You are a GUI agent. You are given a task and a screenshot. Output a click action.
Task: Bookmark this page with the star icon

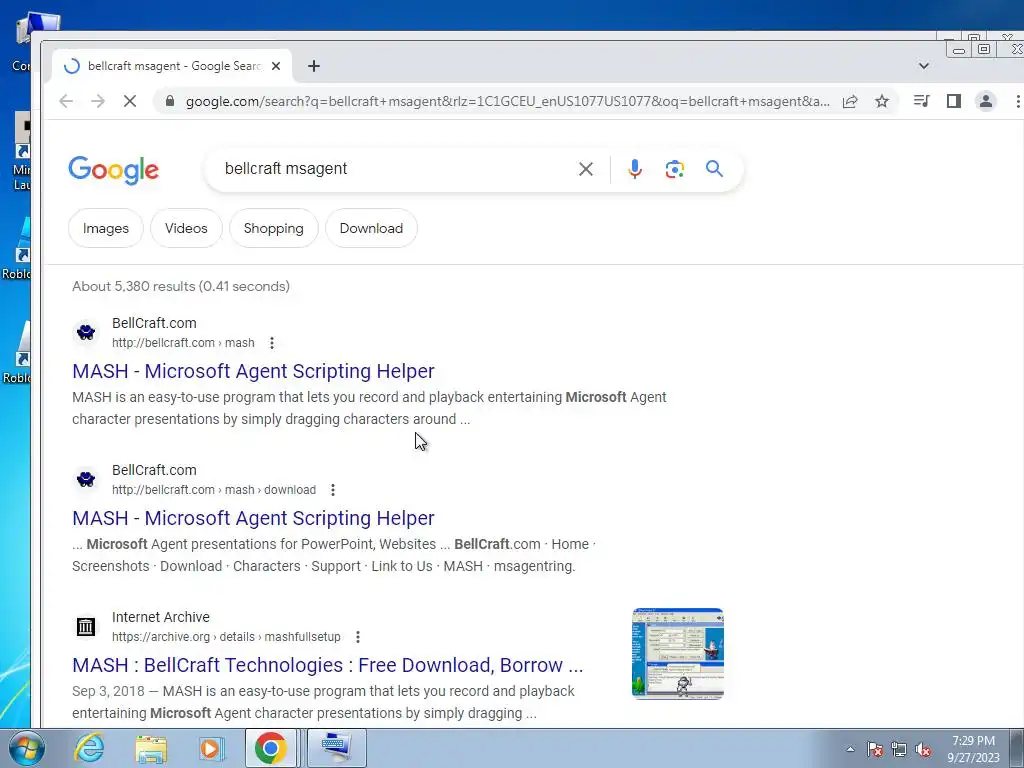(882, 101)
